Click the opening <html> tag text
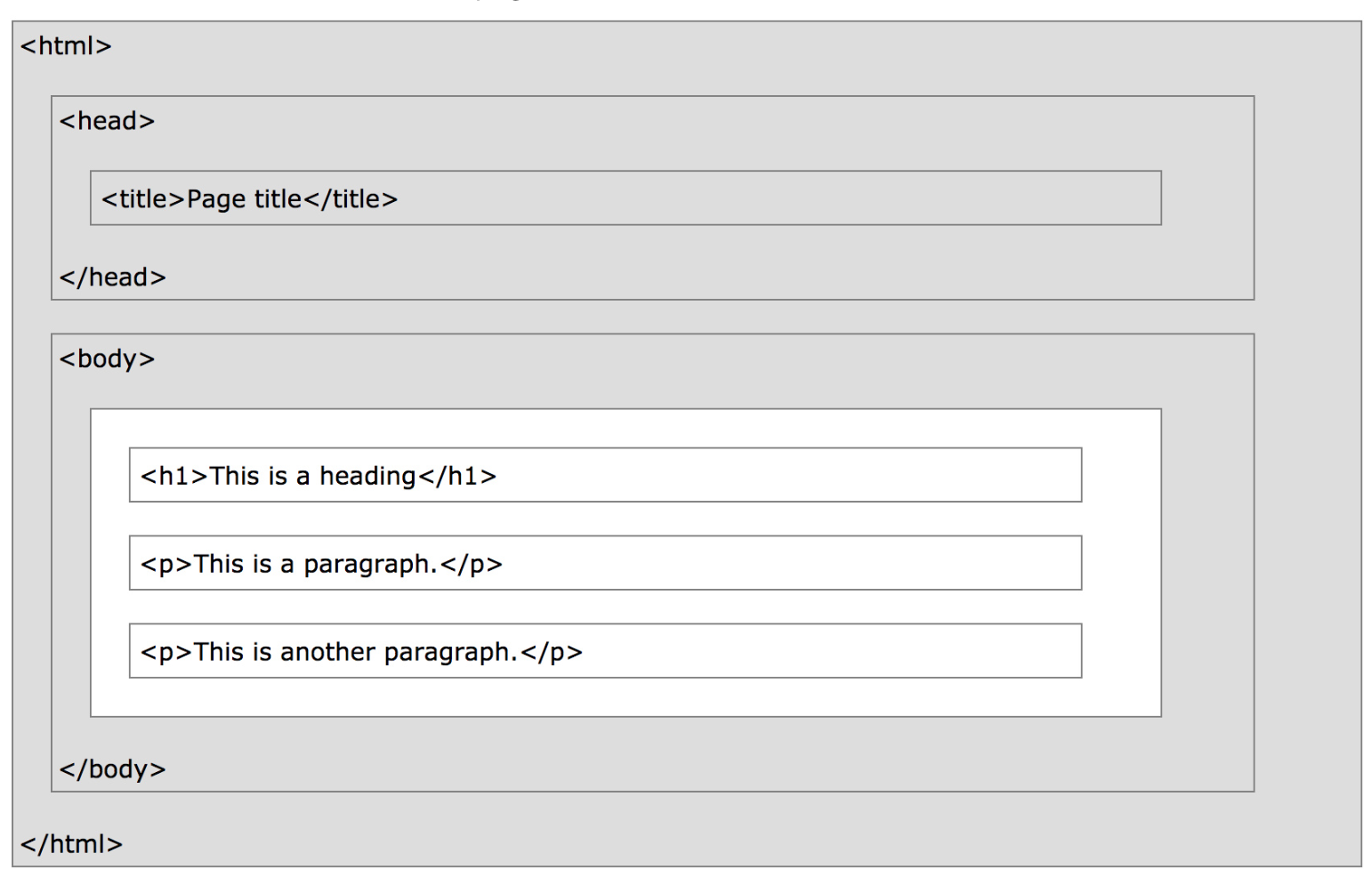The image size is (1372, 877). (66, 46)
